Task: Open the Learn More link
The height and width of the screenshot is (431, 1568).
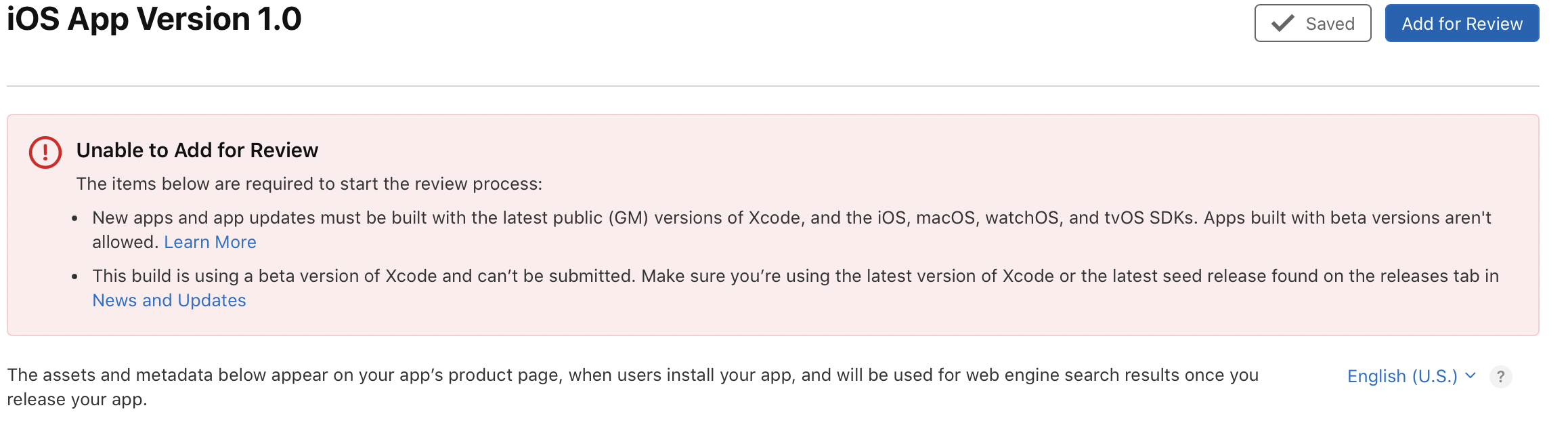Action: tap(210, 242)
